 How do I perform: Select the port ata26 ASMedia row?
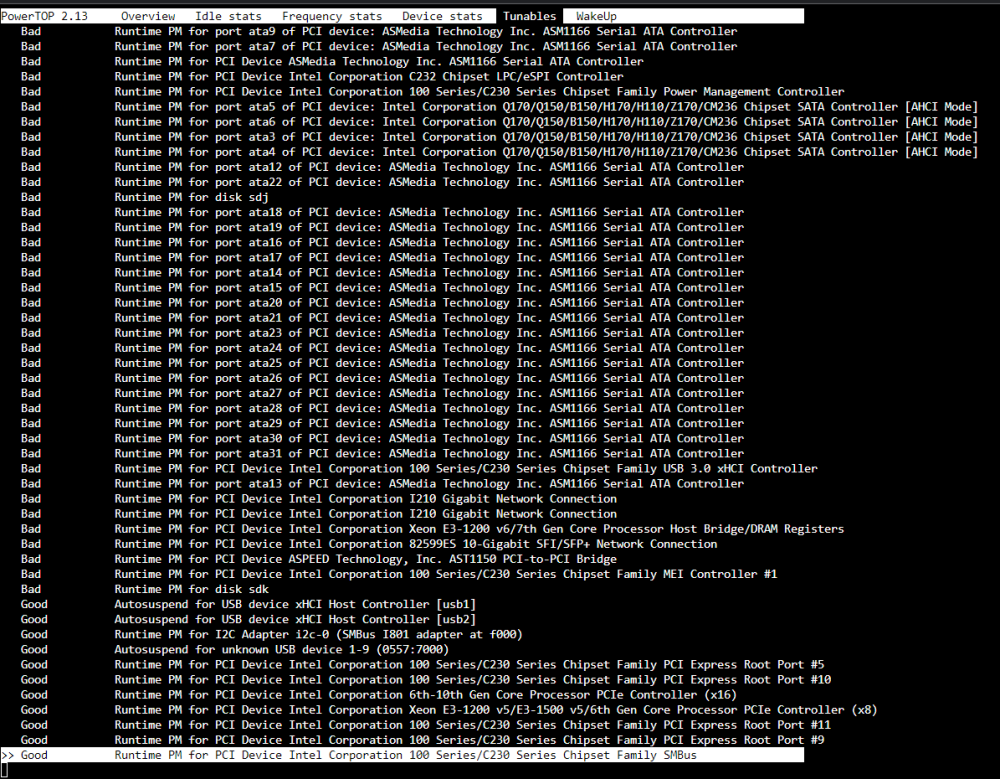382,378
